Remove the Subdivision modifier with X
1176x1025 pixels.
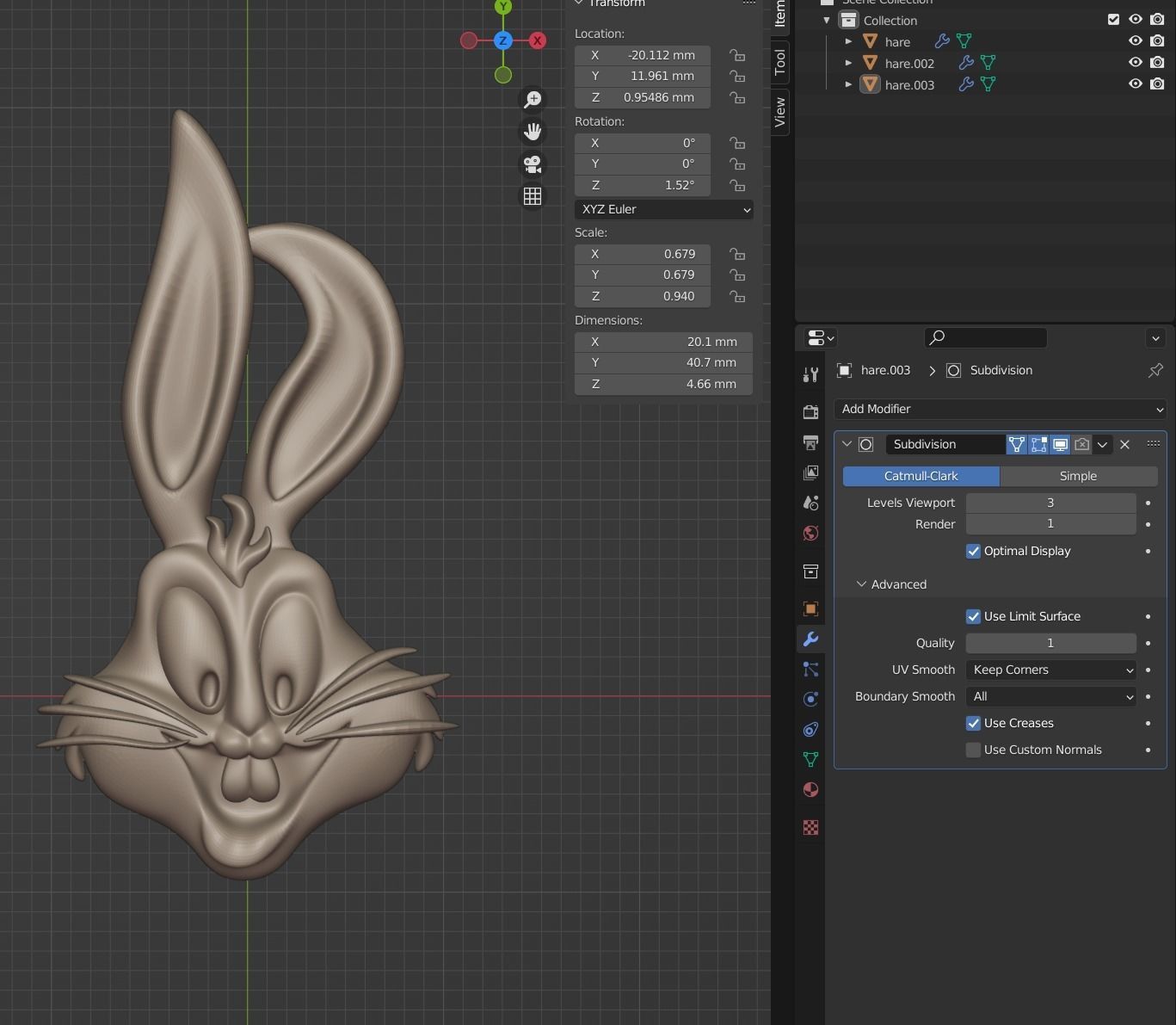(1124, 444)
